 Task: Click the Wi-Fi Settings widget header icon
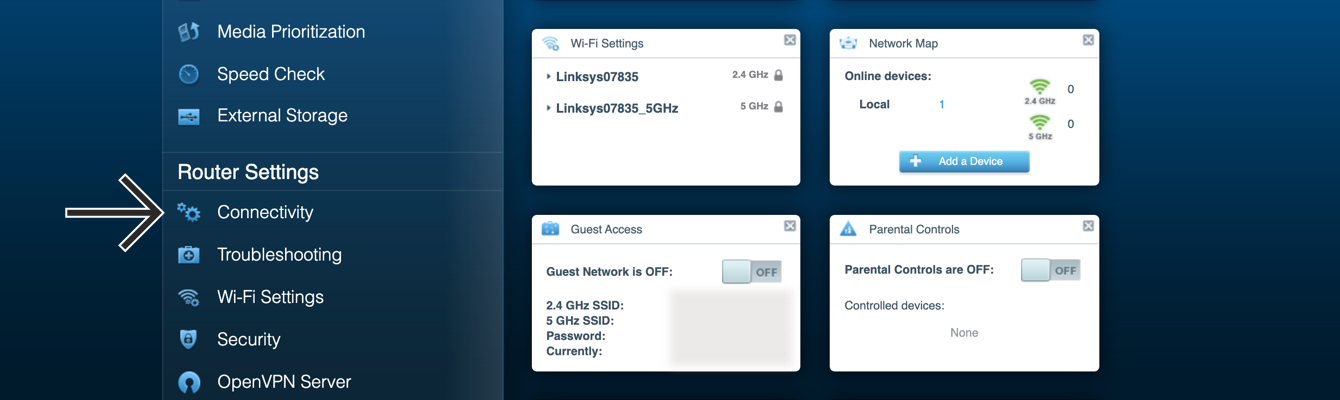pyautogui.click(x=551, y=44)
